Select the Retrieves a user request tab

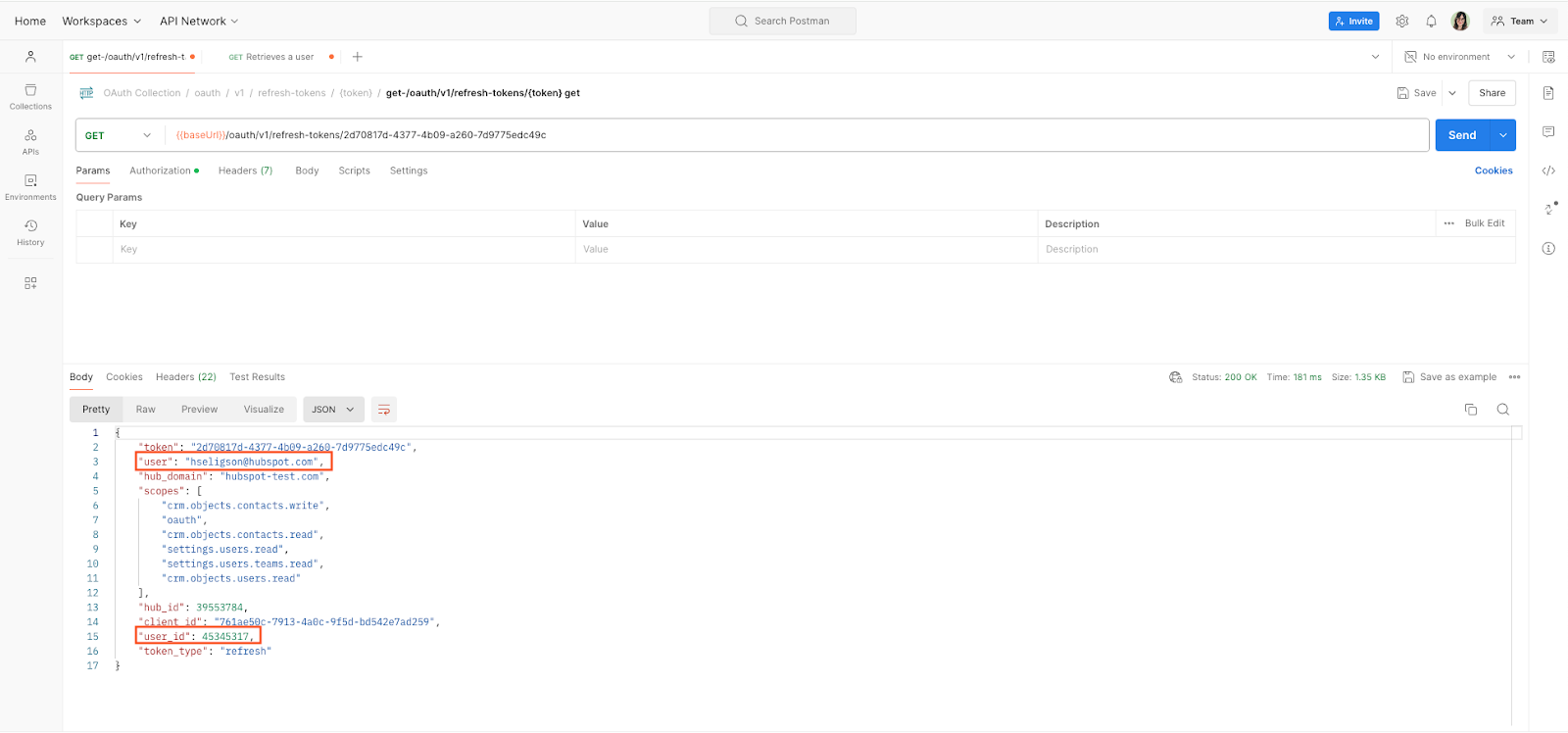pos(277,57)
